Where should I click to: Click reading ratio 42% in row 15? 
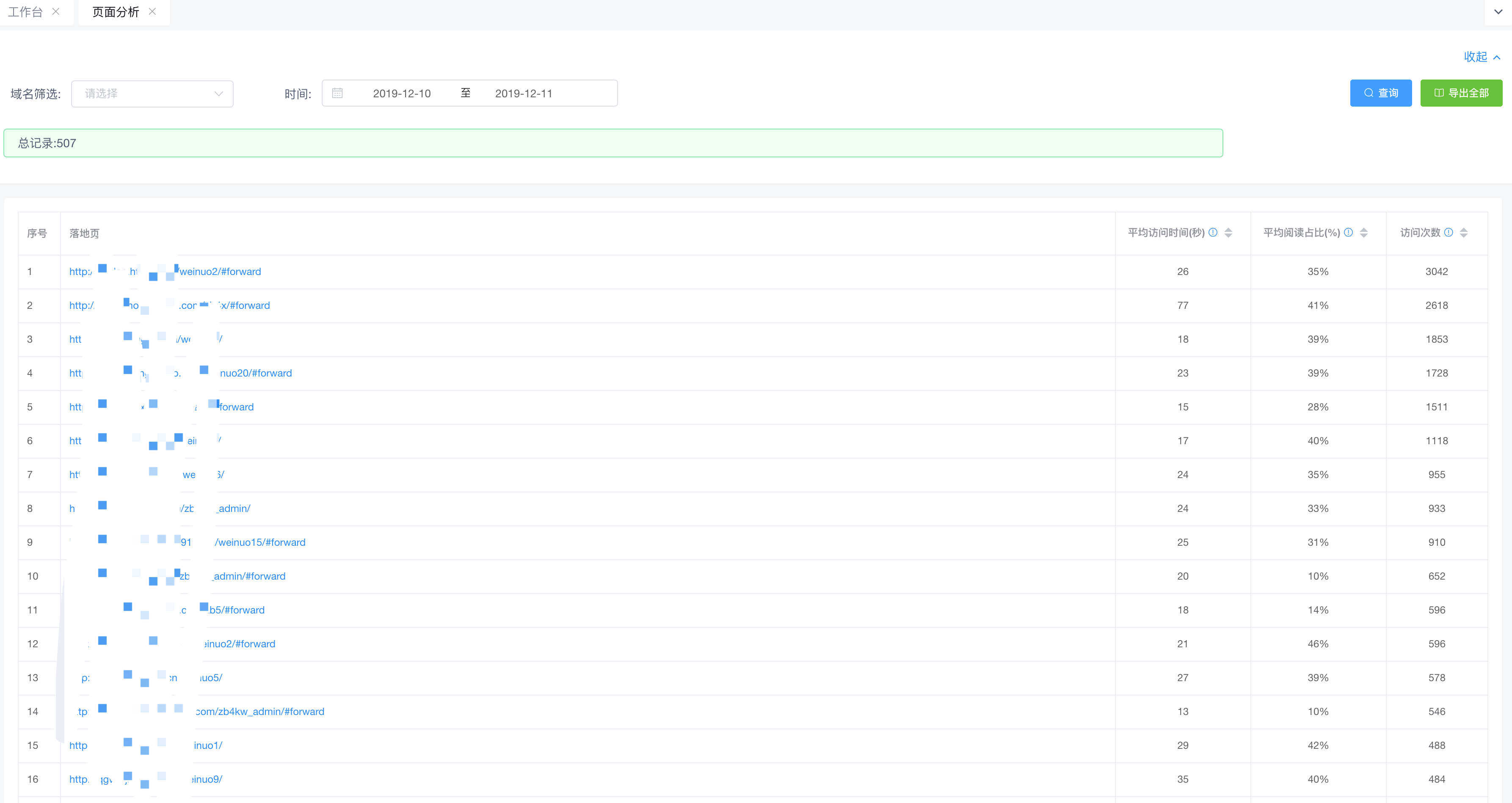(x=1318, y=745)
